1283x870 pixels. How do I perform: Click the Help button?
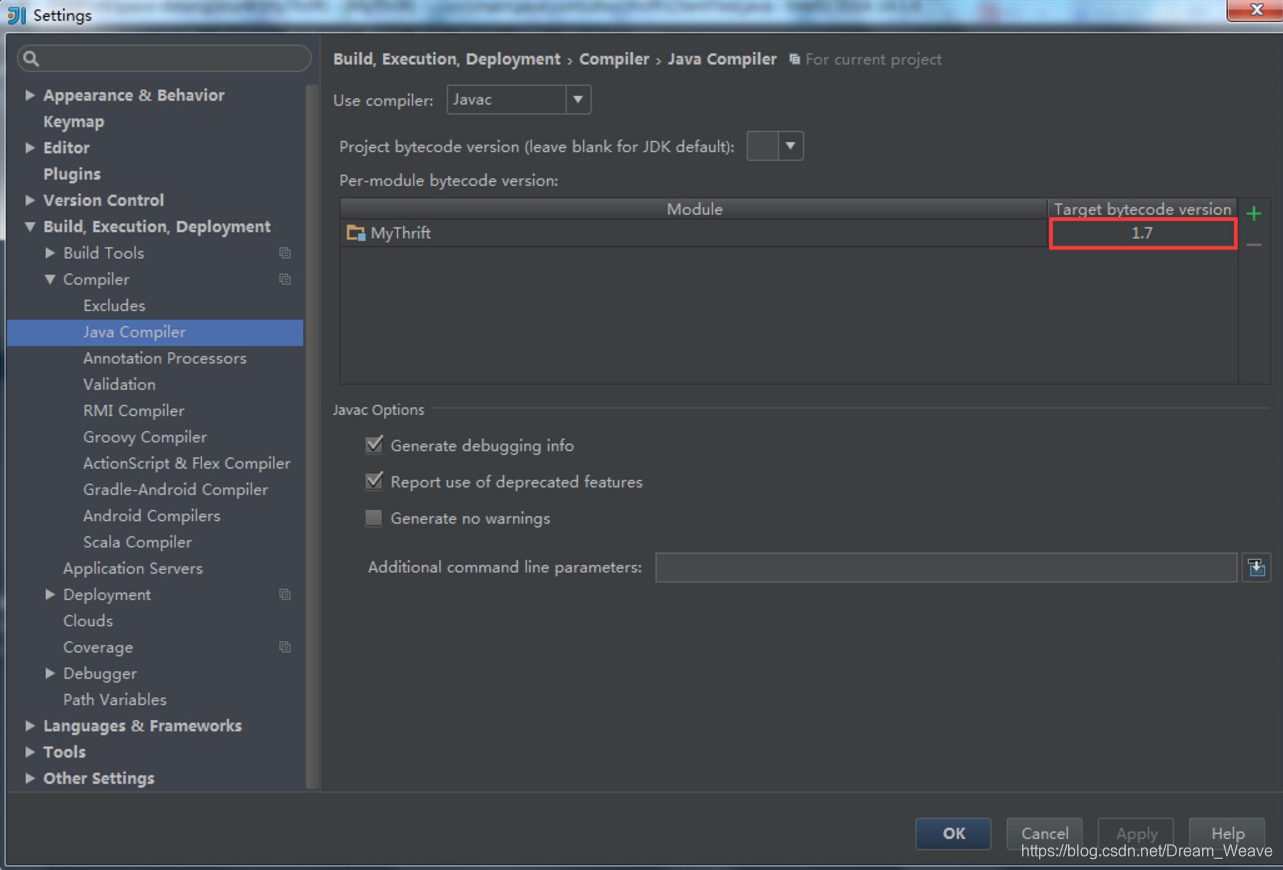coord(1227,833)
